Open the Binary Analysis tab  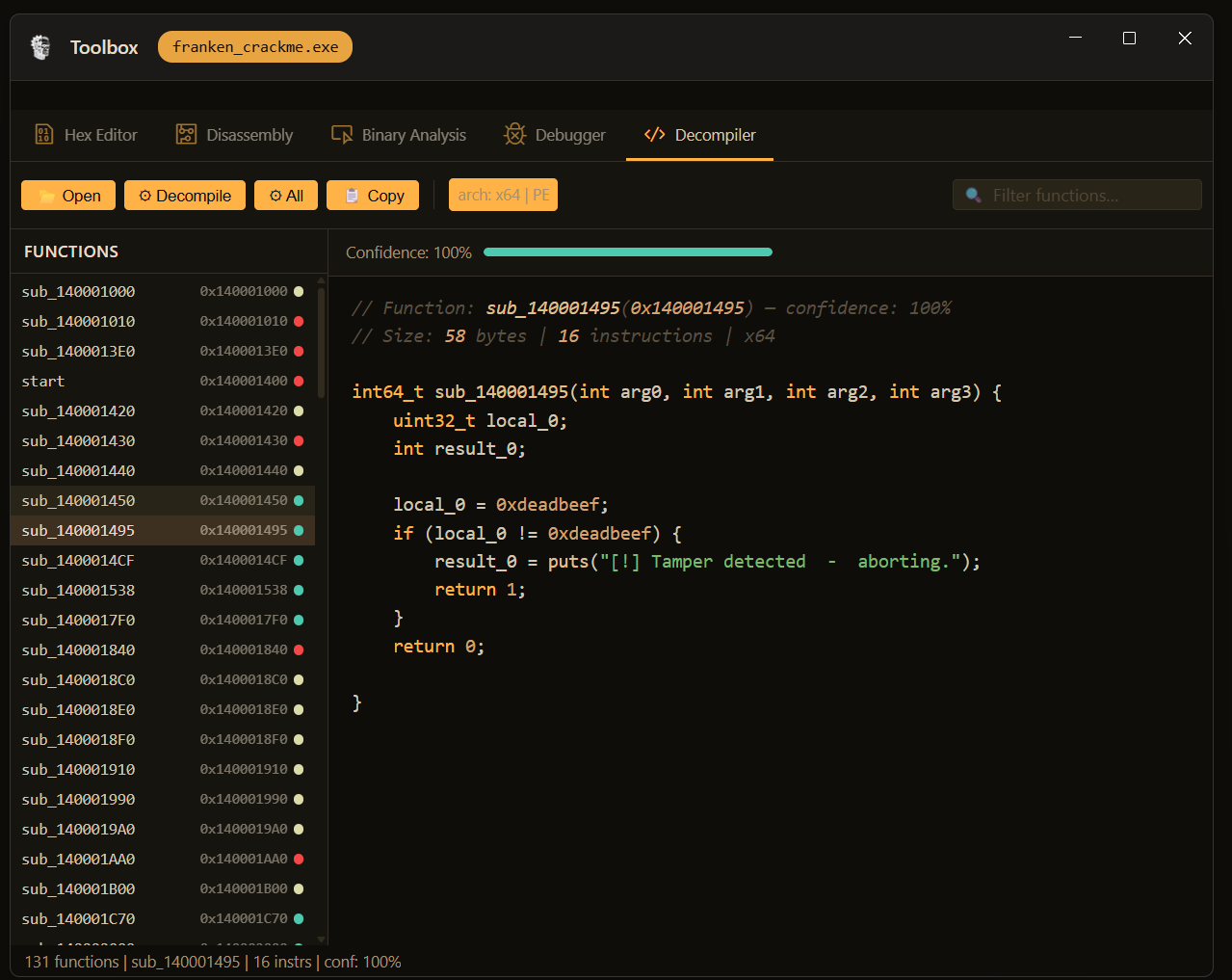click(x=399, y=135)
